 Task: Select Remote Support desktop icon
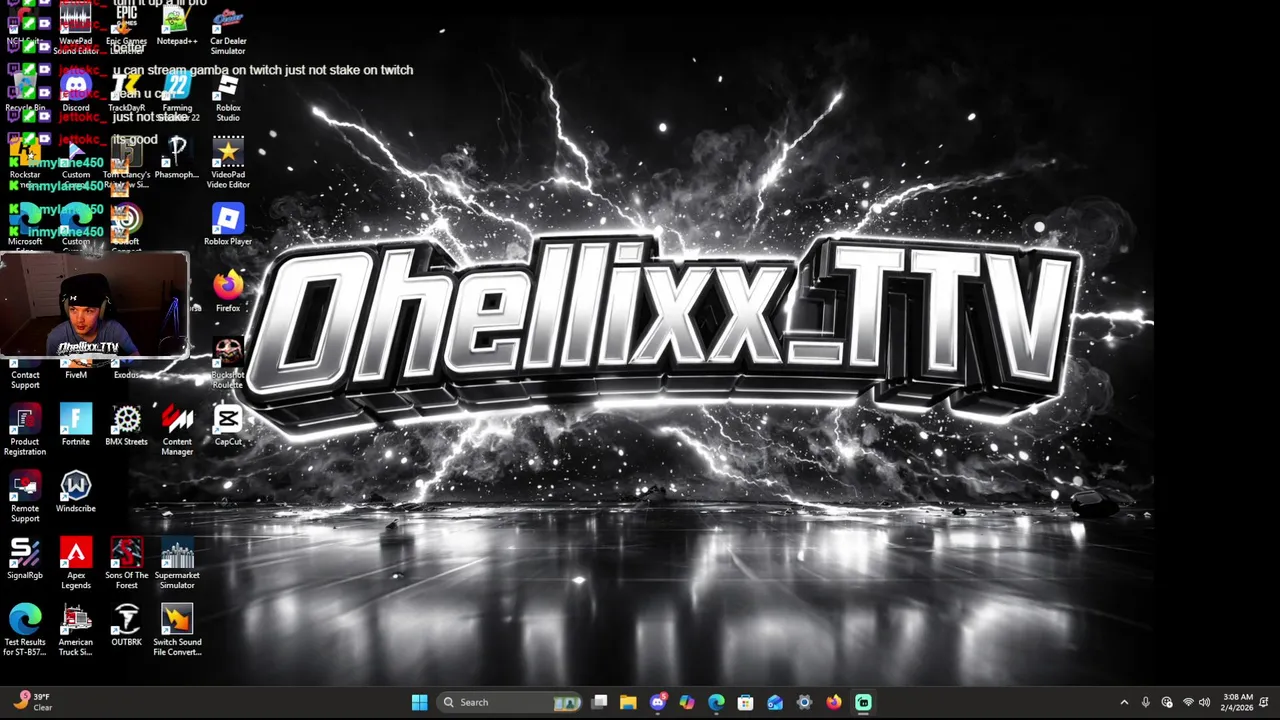coord(25,498)
